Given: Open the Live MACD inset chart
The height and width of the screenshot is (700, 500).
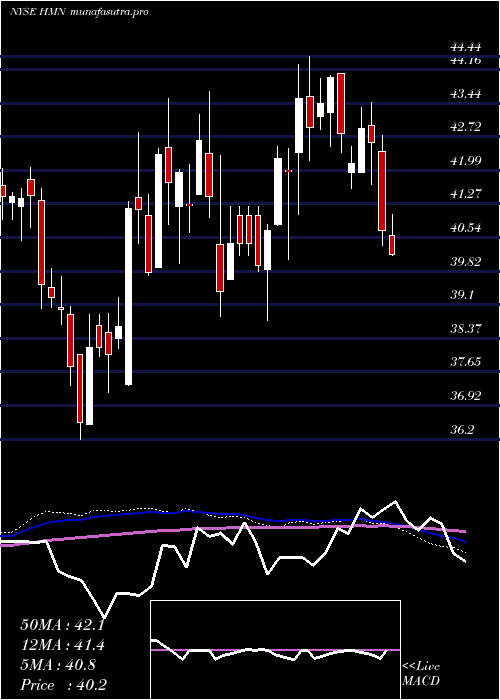Looking at the screenshot, I should coord(275,650).
